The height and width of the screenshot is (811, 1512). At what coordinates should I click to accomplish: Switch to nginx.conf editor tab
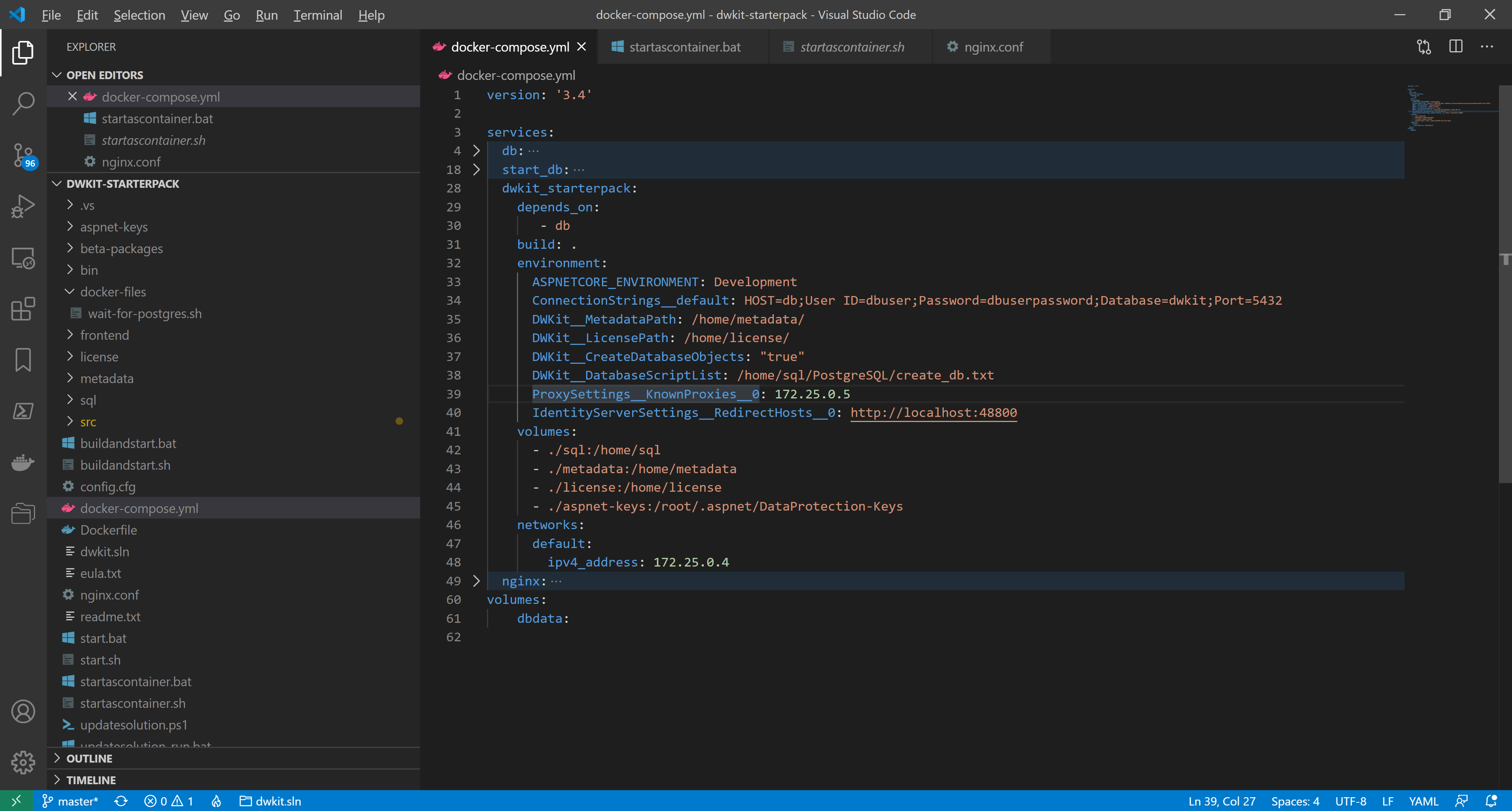[x=993, y=46]
